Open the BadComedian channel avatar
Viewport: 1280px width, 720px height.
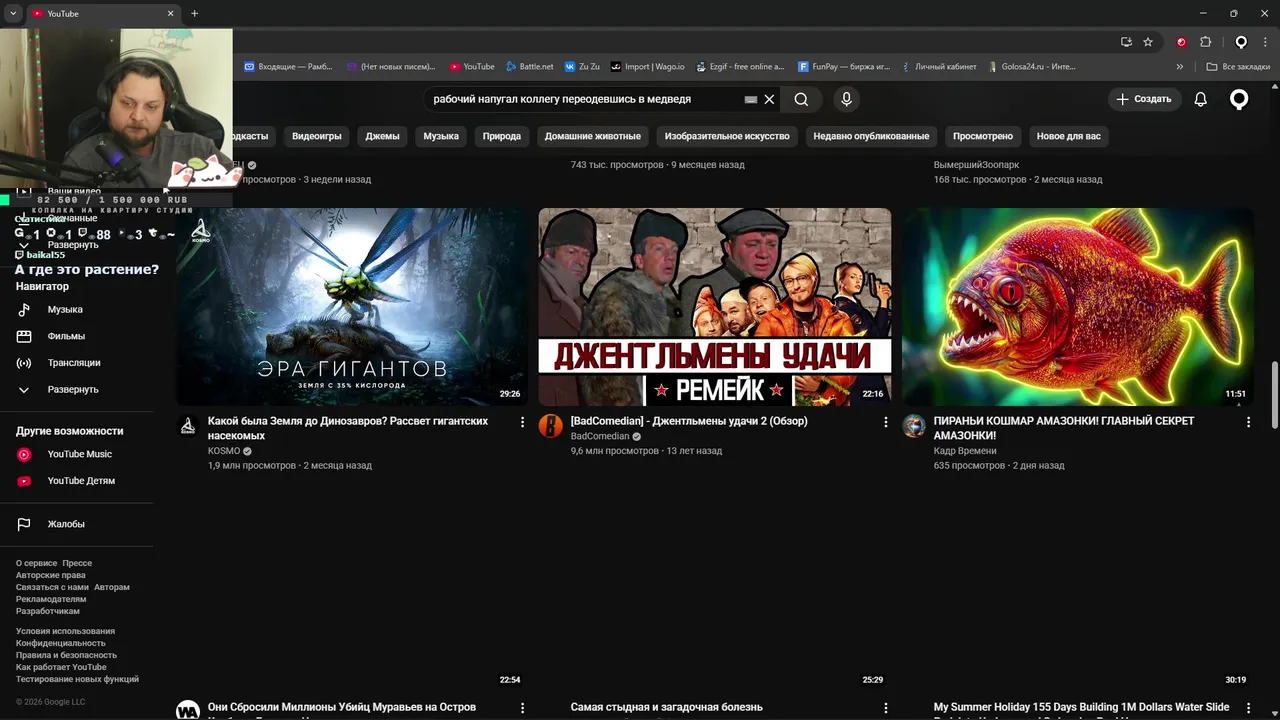click(x=551, y=426)
